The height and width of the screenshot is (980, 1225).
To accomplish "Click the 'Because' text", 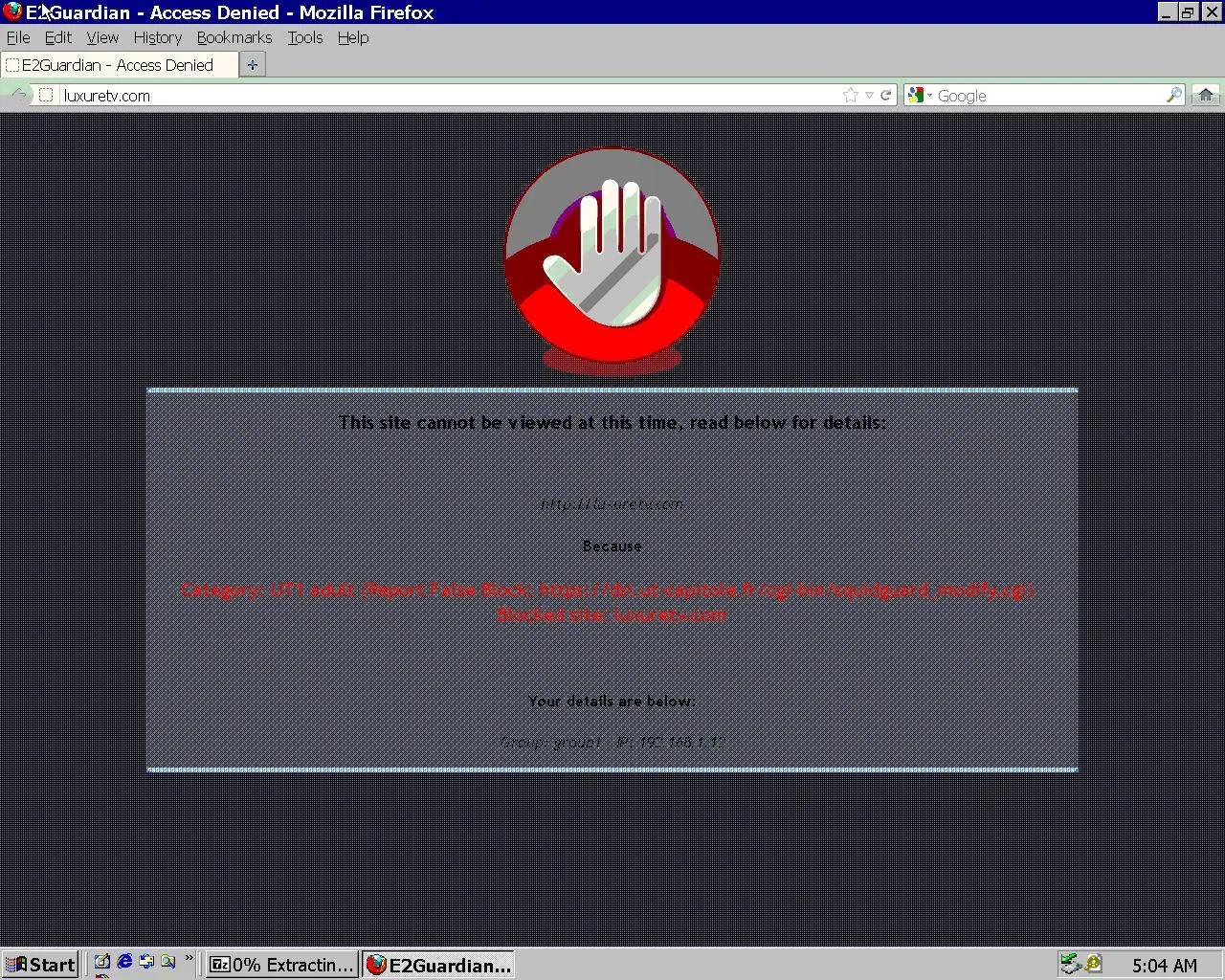I will pyautogui.click(x=612, y=546).
